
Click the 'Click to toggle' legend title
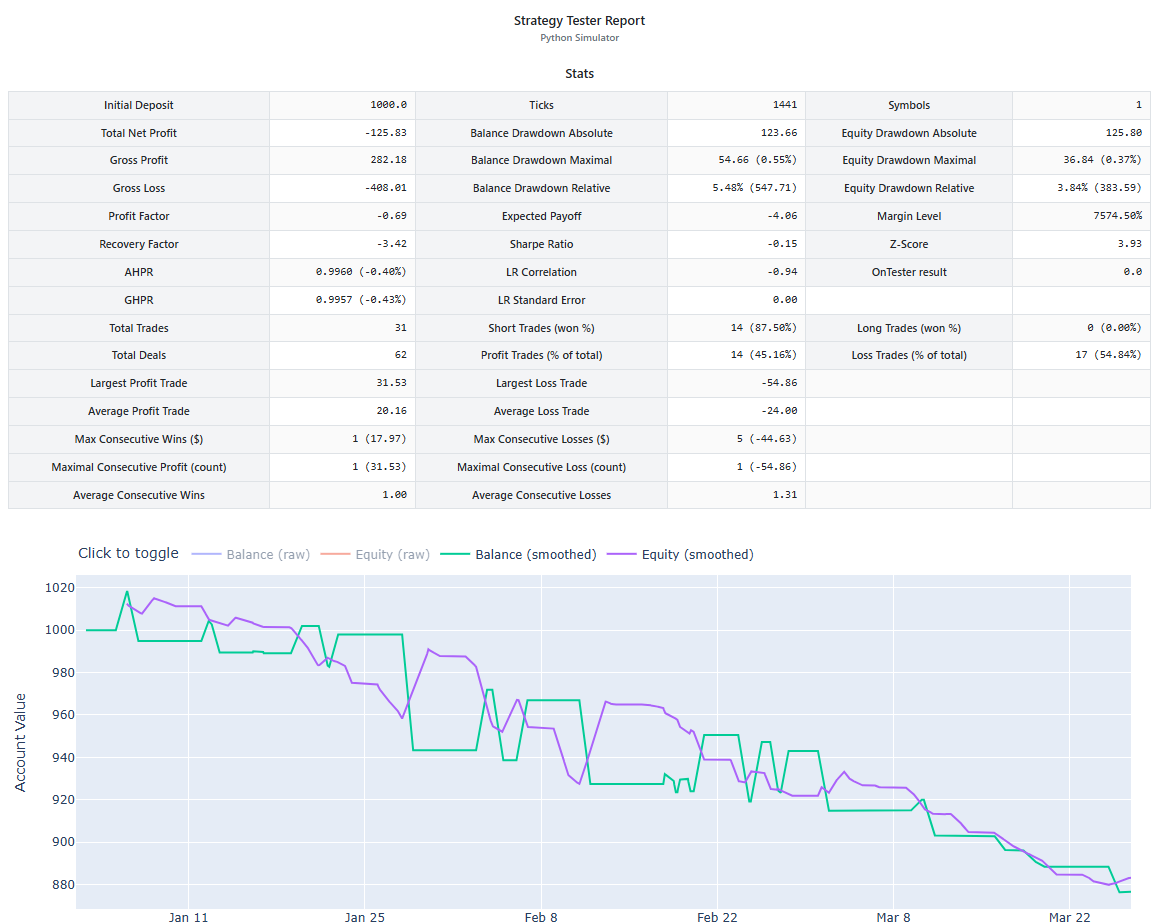(x=128, y=553)
